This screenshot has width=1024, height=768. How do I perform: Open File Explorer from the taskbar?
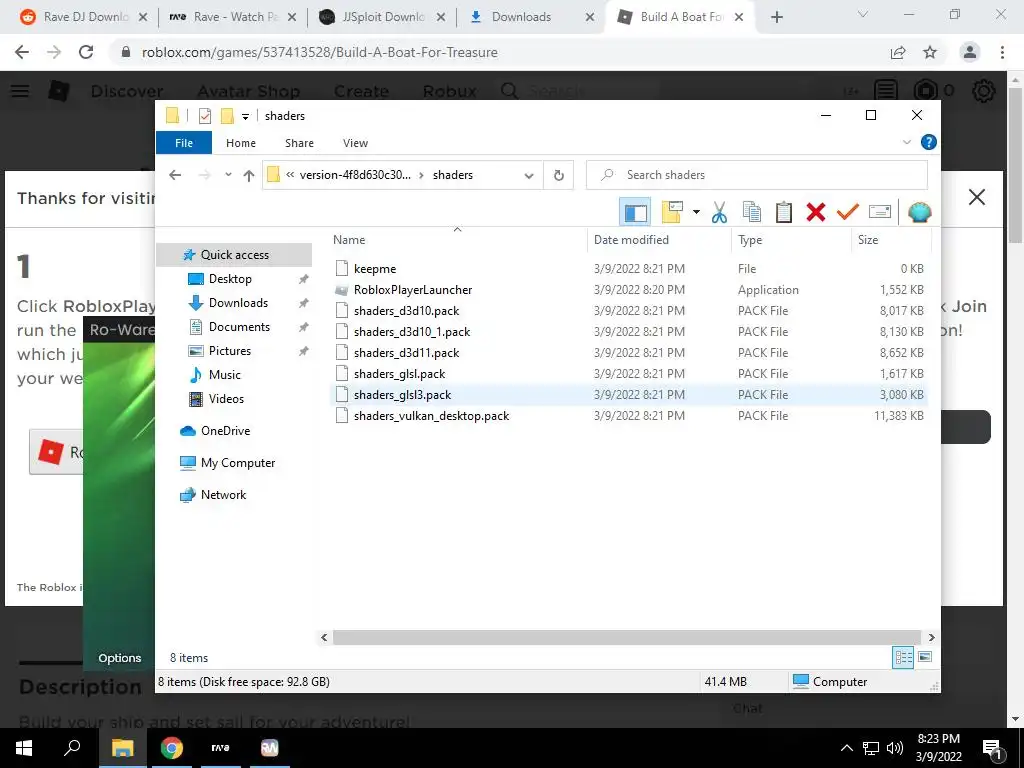pos(122,748)
